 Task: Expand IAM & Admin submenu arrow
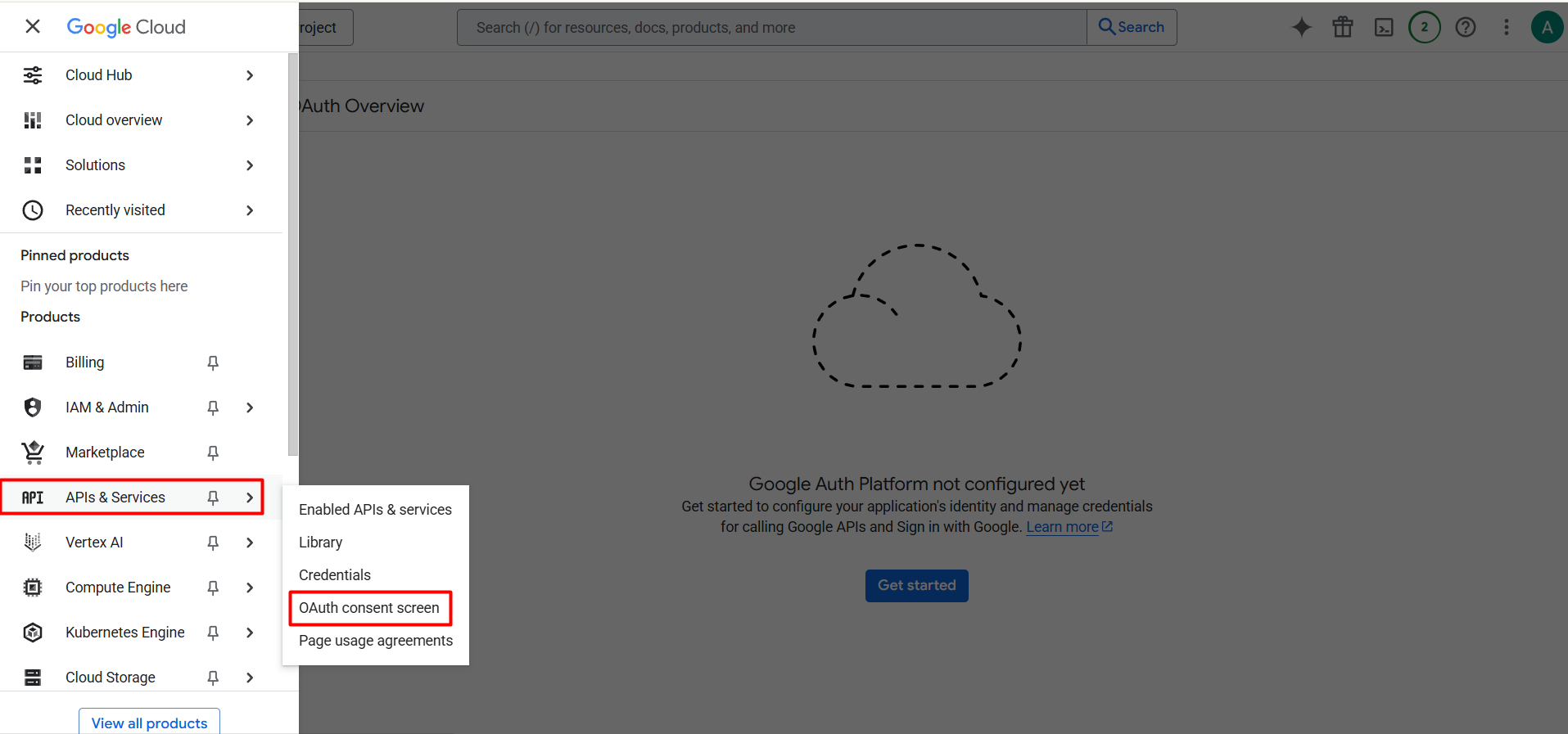[x=250, y=408]
